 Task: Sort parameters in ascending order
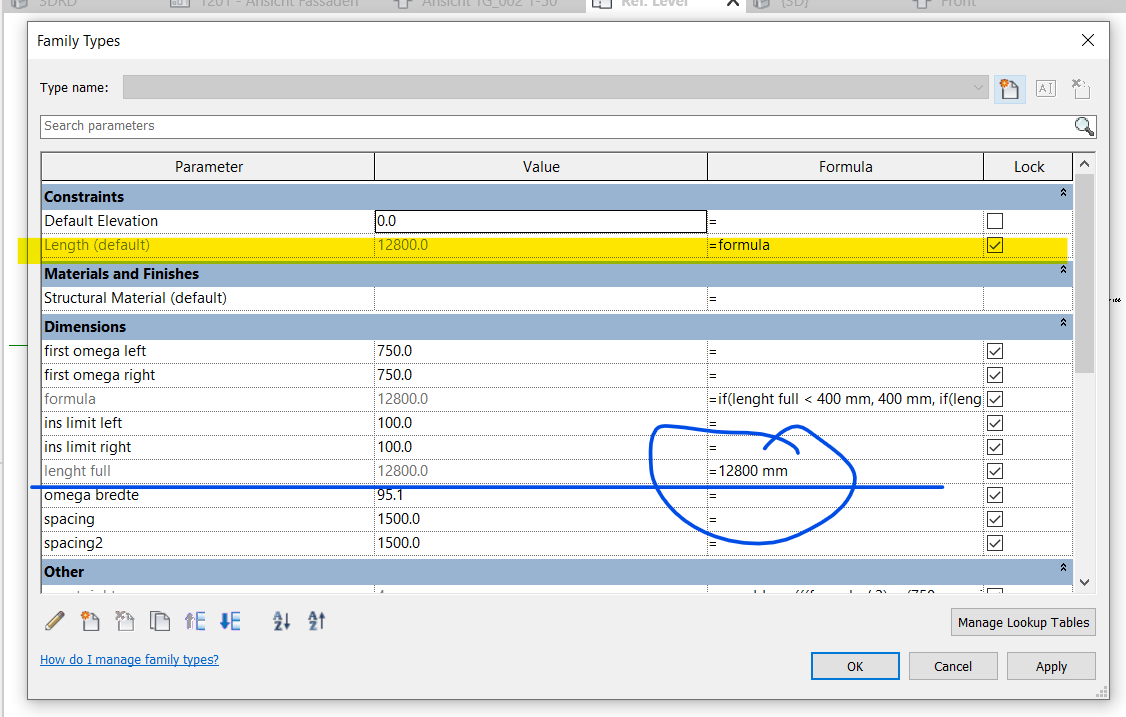pos(281,621)
